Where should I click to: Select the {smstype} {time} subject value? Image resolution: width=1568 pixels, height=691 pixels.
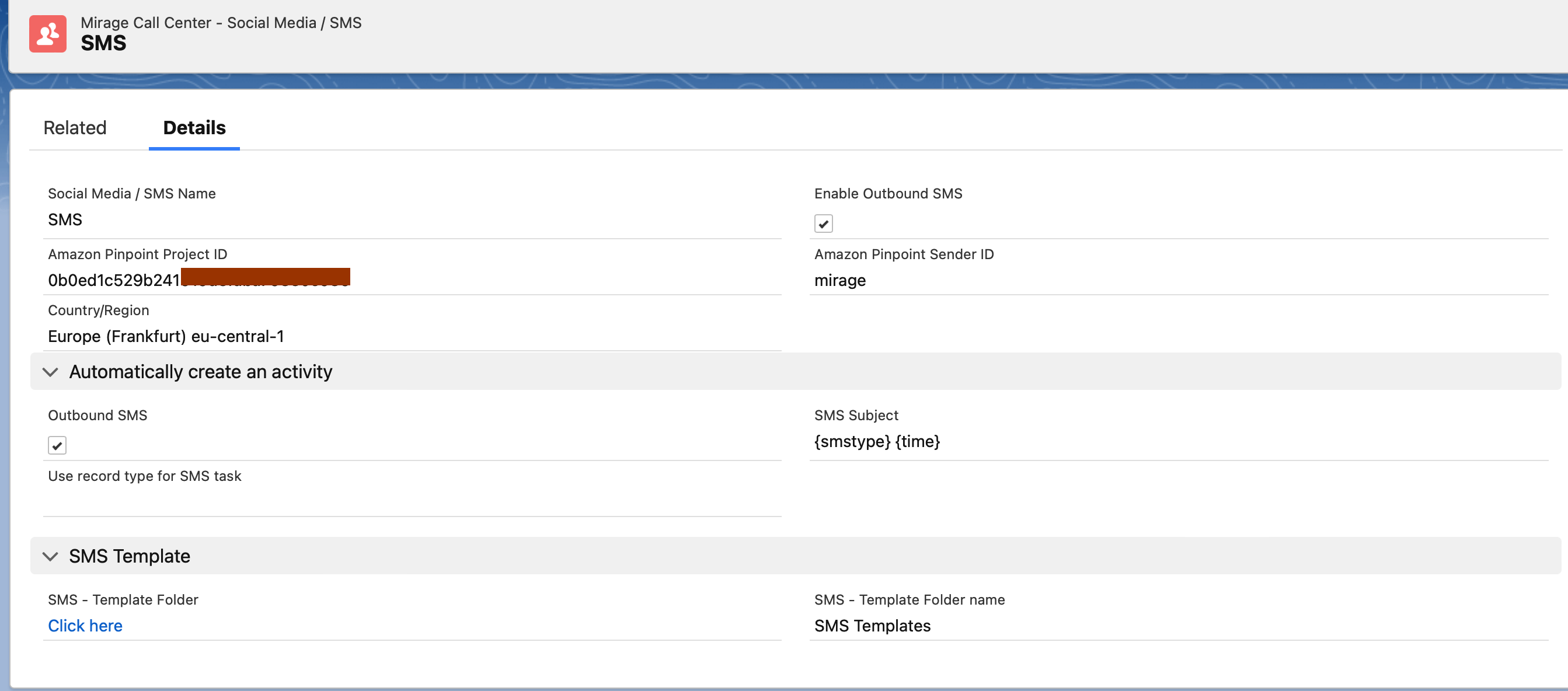click(x=877, y=442)
